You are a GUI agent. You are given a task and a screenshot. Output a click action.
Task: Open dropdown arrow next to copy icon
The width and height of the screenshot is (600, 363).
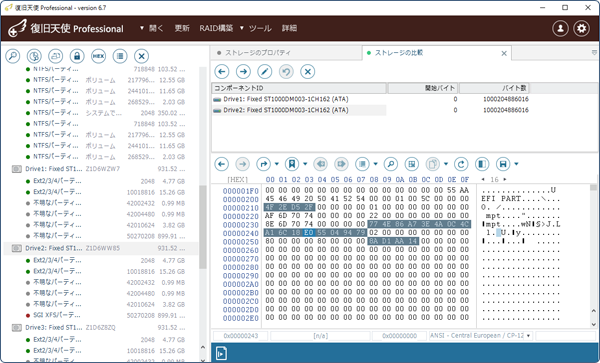[446, 164]
